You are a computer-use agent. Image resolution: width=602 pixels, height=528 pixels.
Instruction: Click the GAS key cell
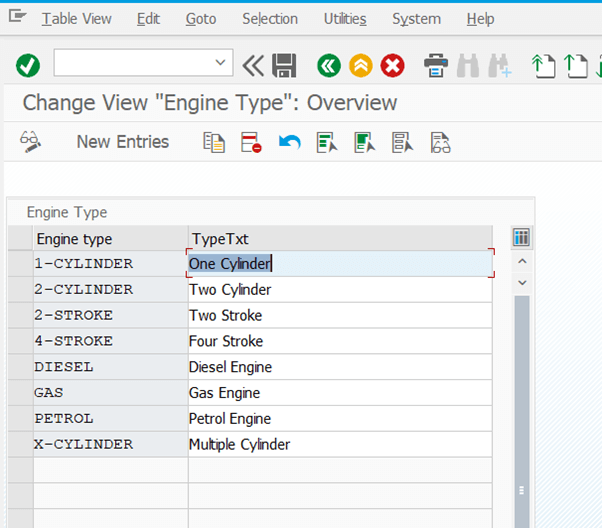coord(111,393)
